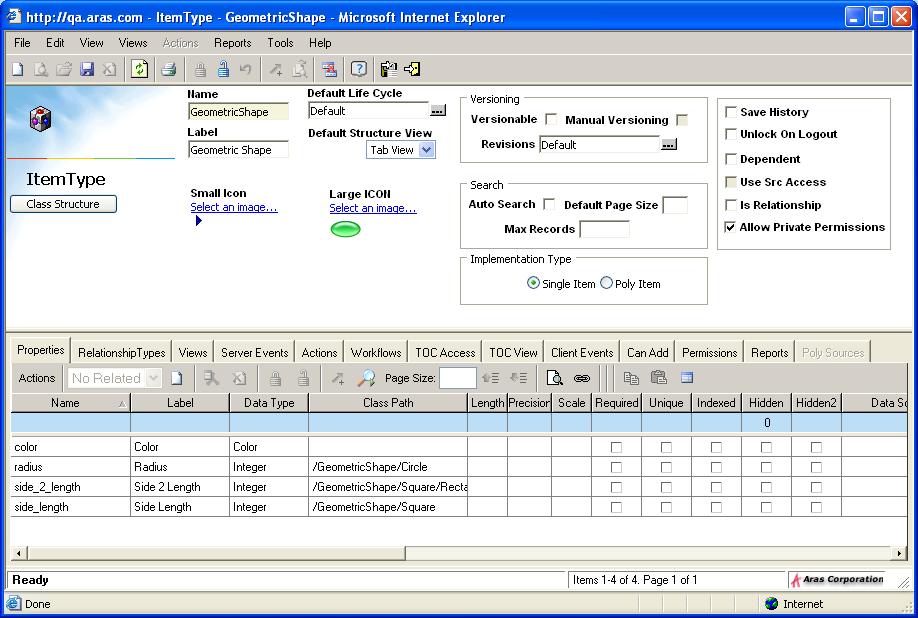Select the Poly Item radio button
The width and height of the screenshot is (918, 618).
(x=607, y=283)
